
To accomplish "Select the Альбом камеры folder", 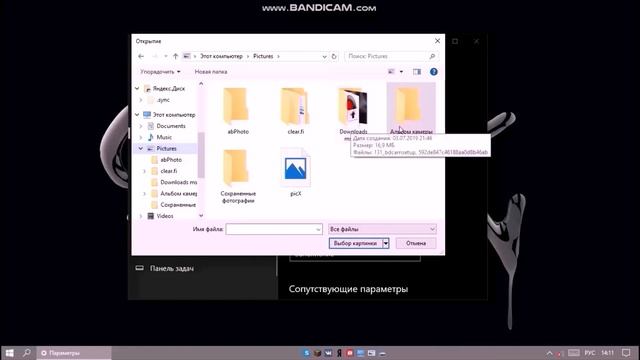I will pos(411,109).
